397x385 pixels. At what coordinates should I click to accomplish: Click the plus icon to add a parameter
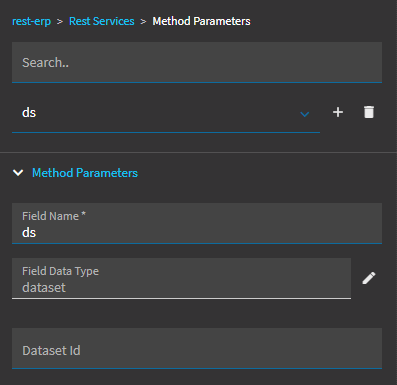[338, 112]
